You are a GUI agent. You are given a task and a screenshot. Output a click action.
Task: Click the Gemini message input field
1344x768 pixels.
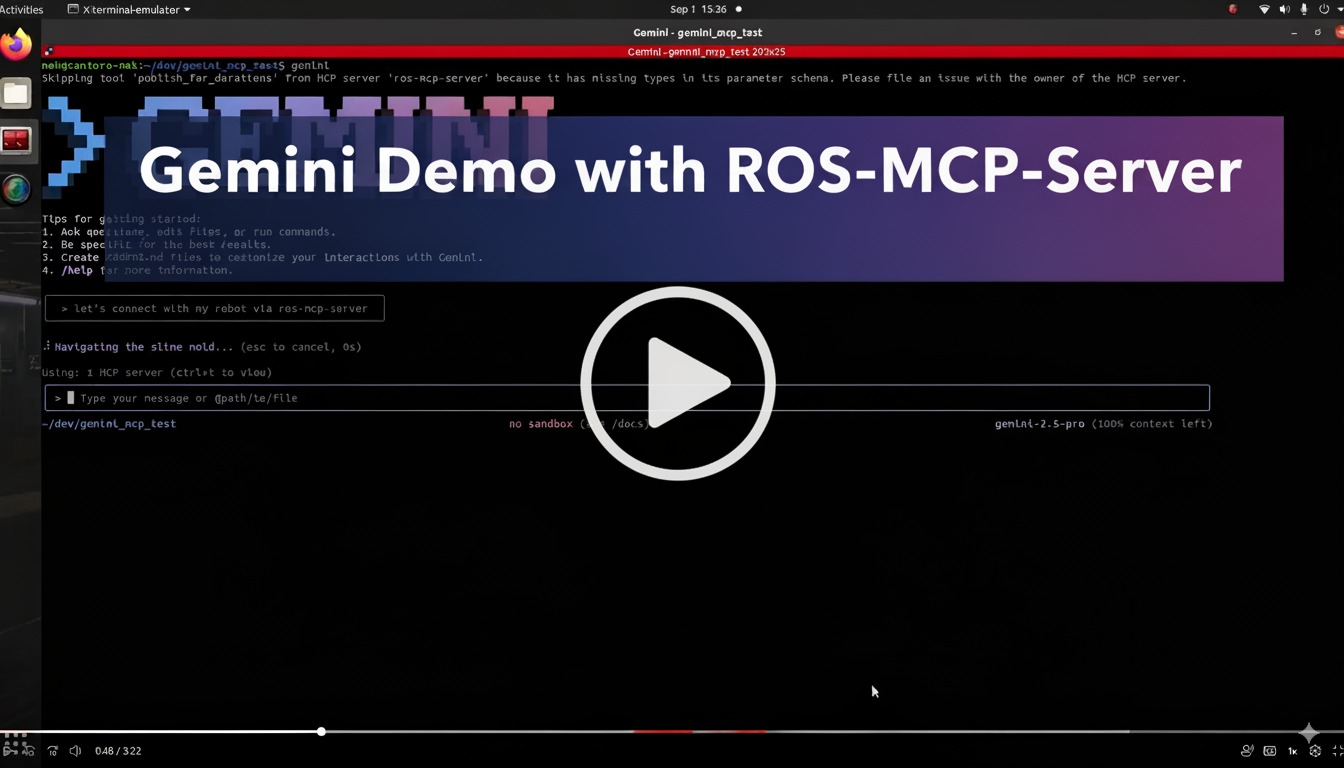(627, 398)
